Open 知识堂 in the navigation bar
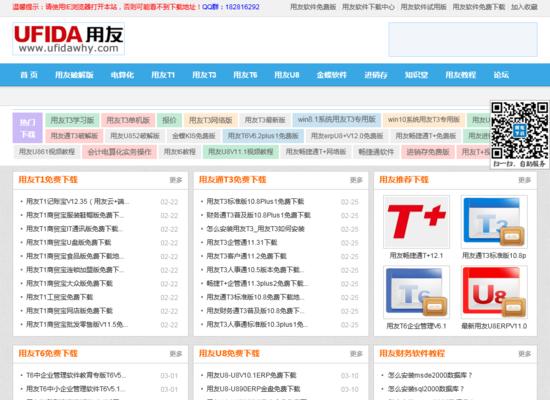 pyautogui.click(x=416, y=75)
